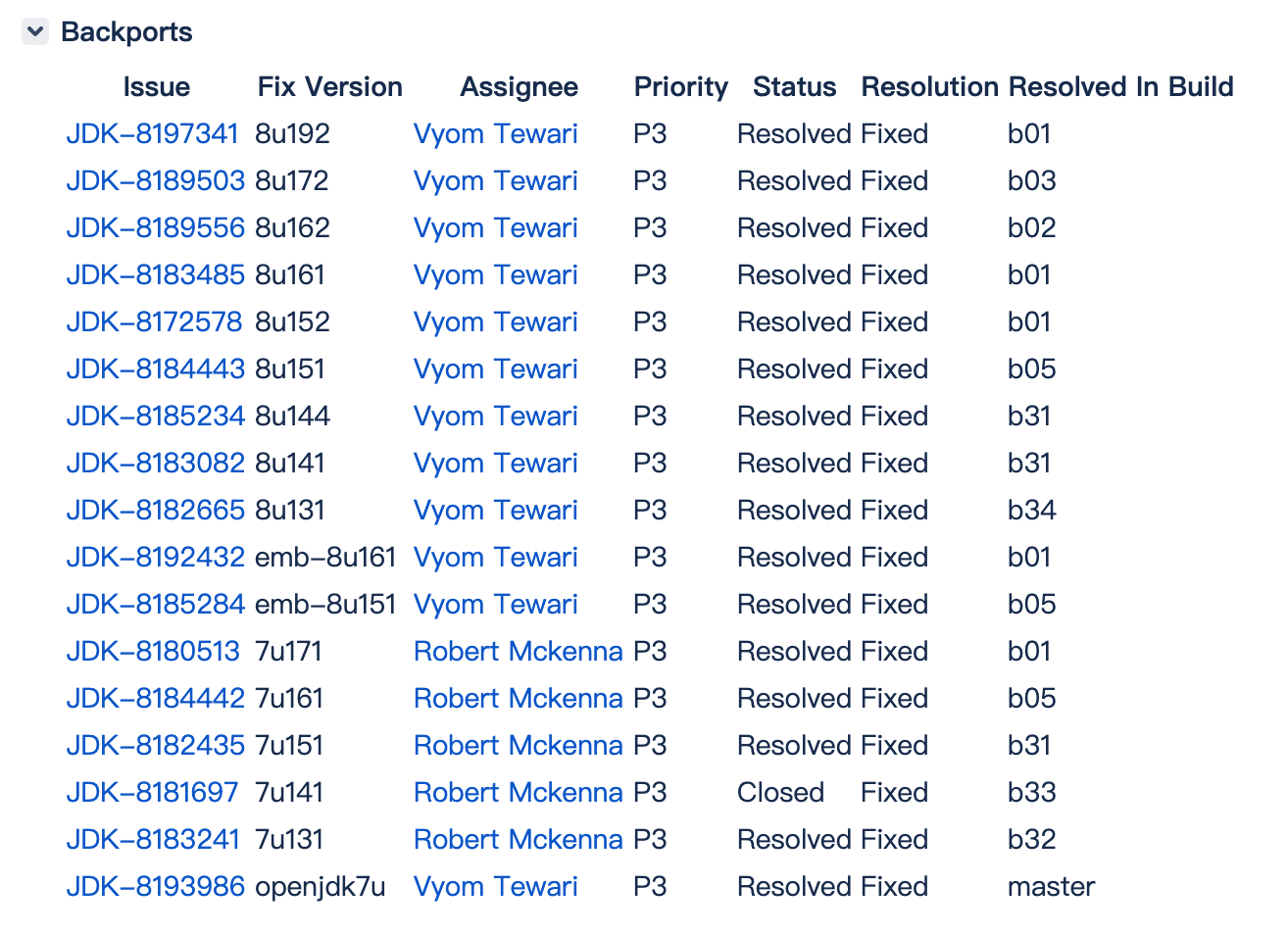View Vyom Tewari's profile on the 8u192 row
Viewport: 1288px width, 935px height.
coord(495,133)
